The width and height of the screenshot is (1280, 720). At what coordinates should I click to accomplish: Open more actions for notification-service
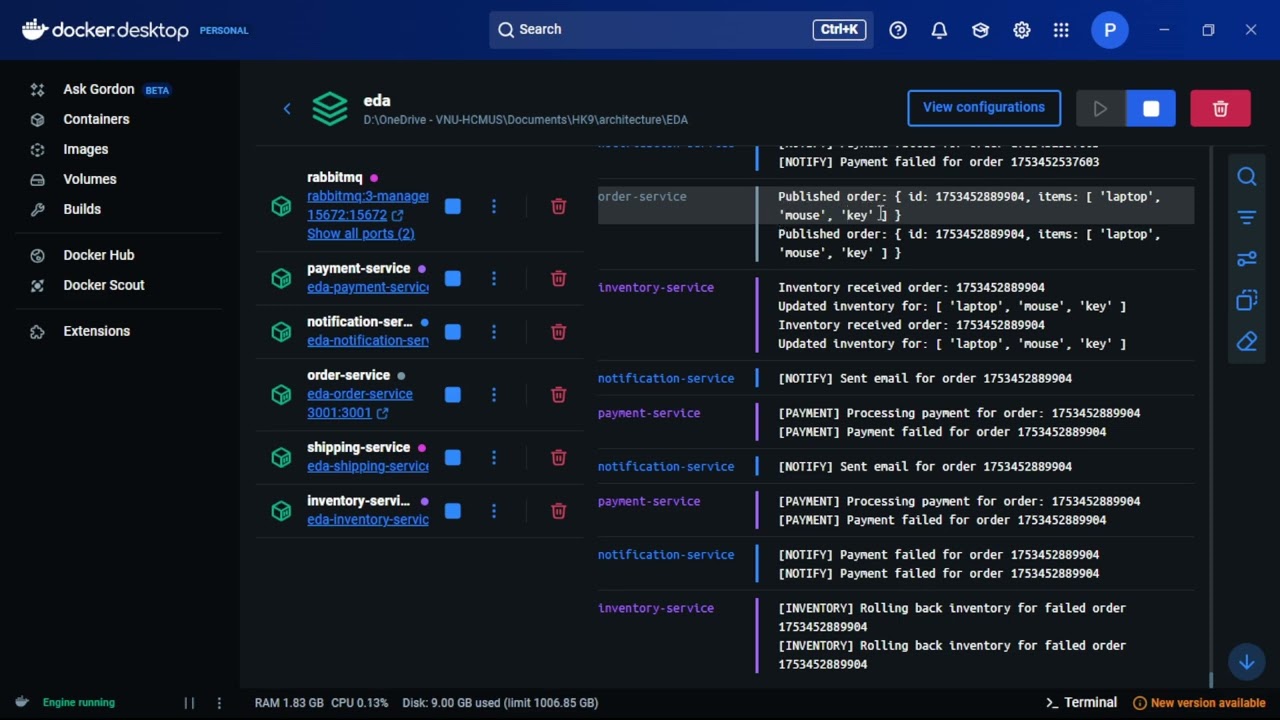click(493, 331)
